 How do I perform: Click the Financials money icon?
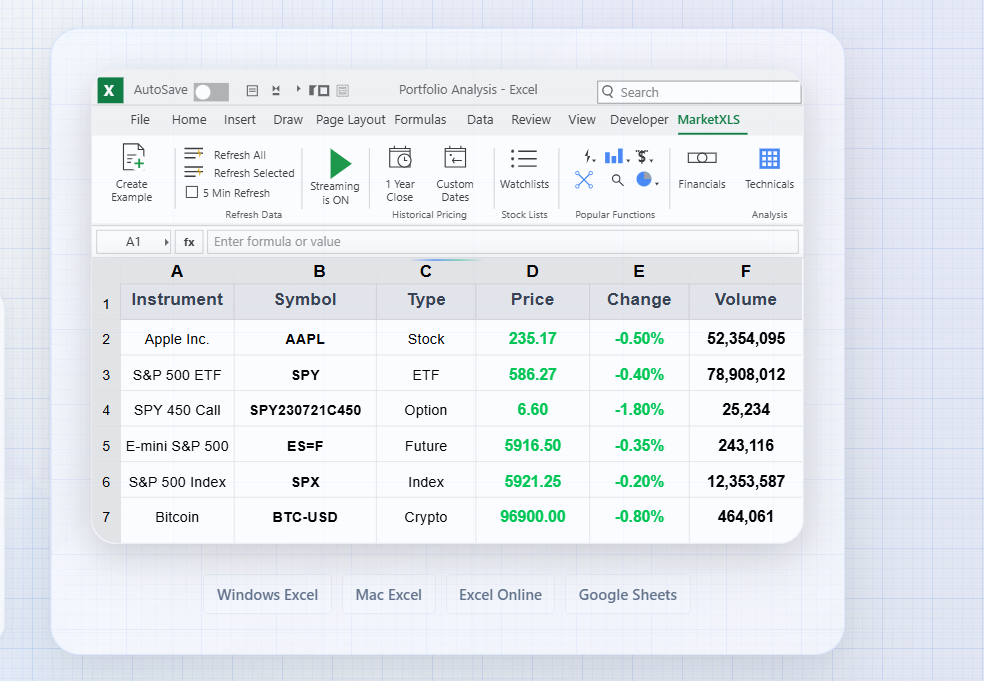coord(701,158)
